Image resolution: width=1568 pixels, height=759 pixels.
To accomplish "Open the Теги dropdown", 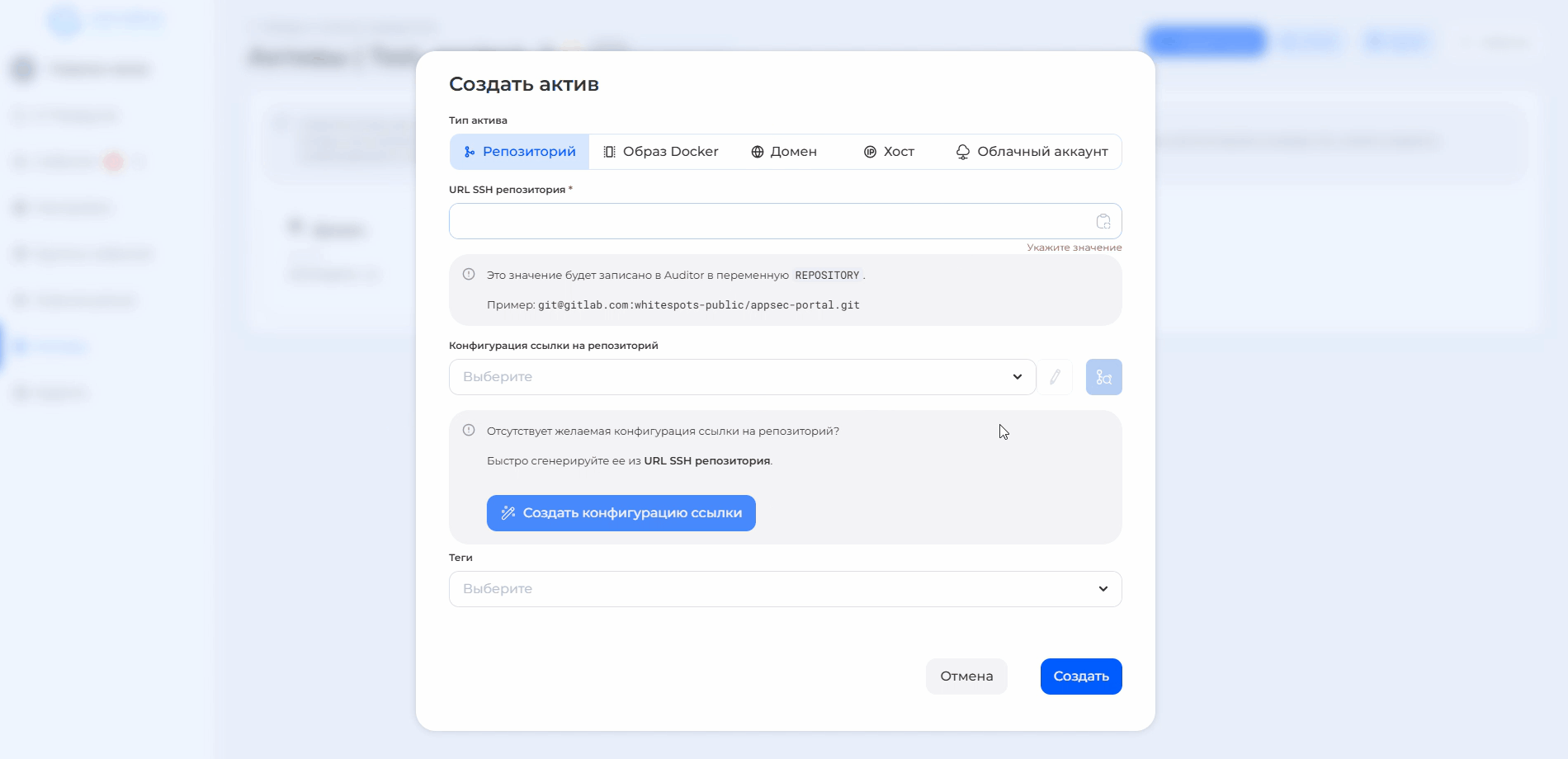I will pos(767,589).
